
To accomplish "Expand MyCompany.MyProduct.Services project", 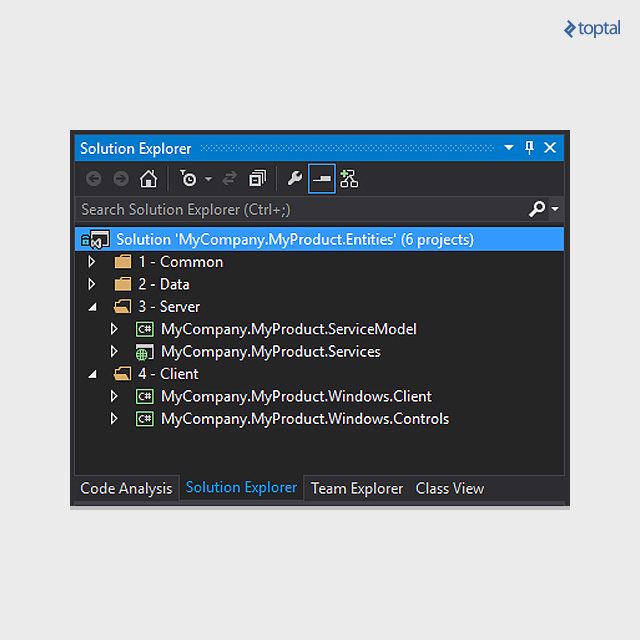I will (x=114, y=351).
